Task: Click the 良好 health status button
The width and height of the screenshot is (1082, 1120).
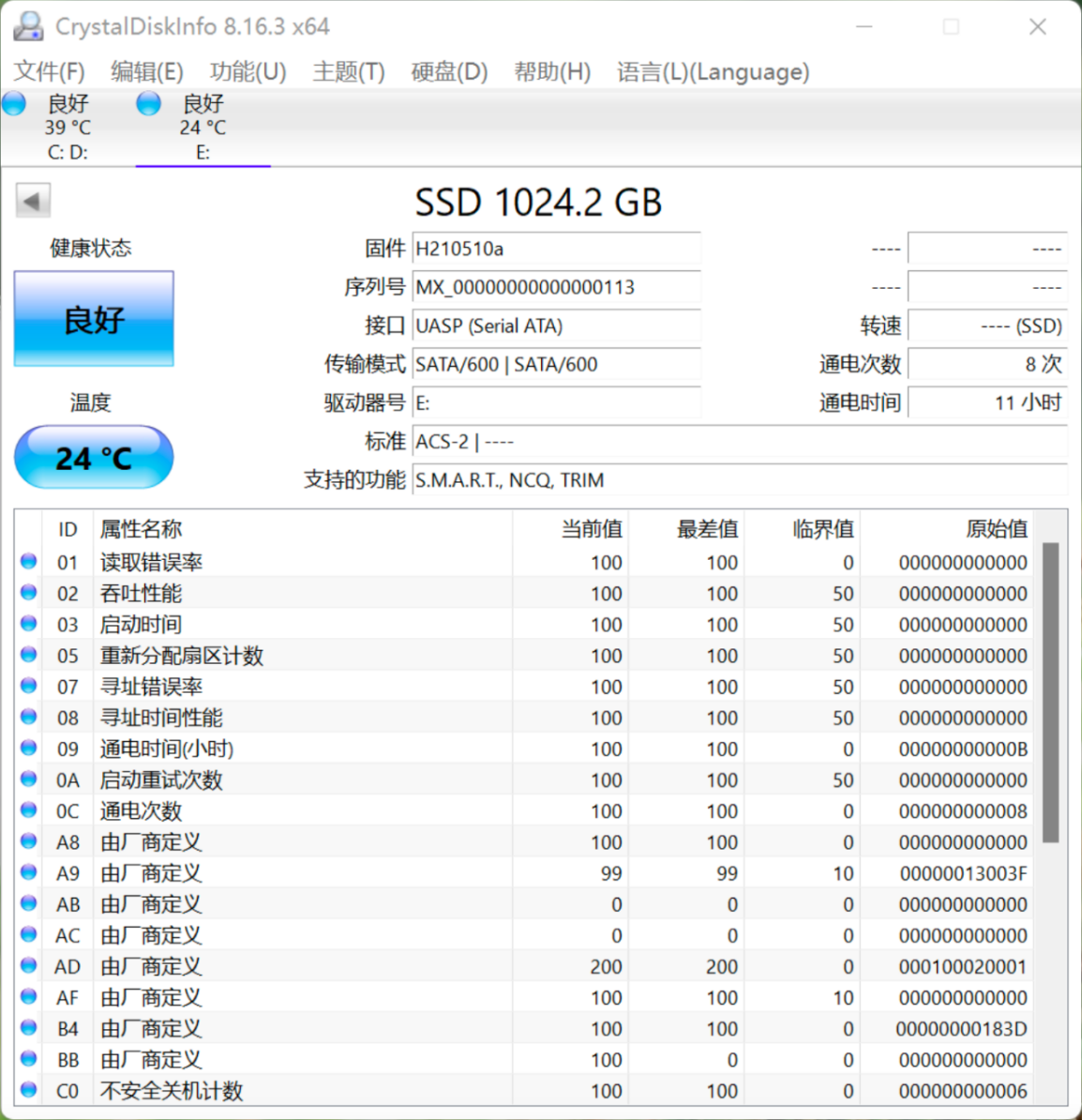Action: tap(94, 319)
